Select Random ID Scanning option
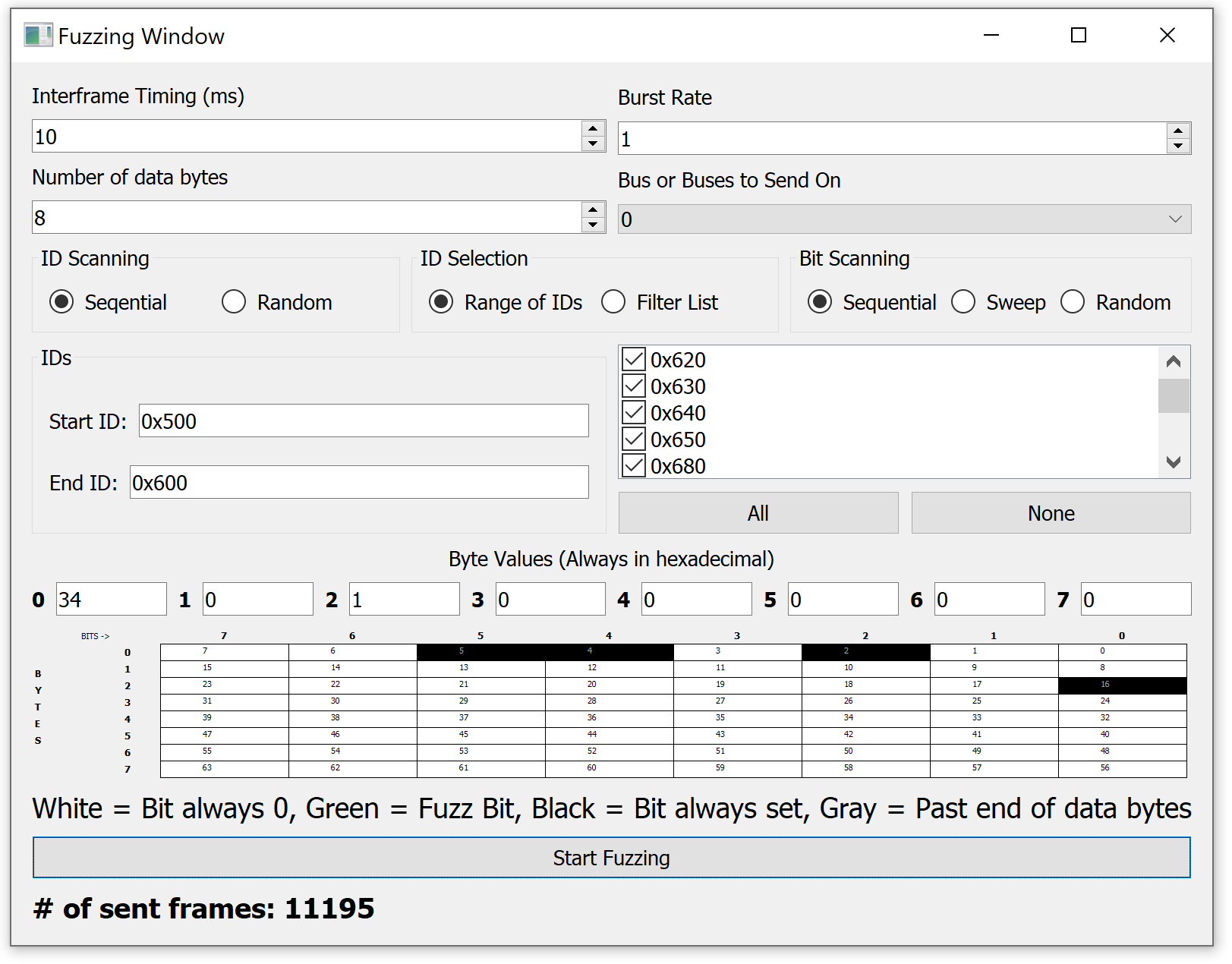This screenshot has width=1232, height=964. pos(234,302)
